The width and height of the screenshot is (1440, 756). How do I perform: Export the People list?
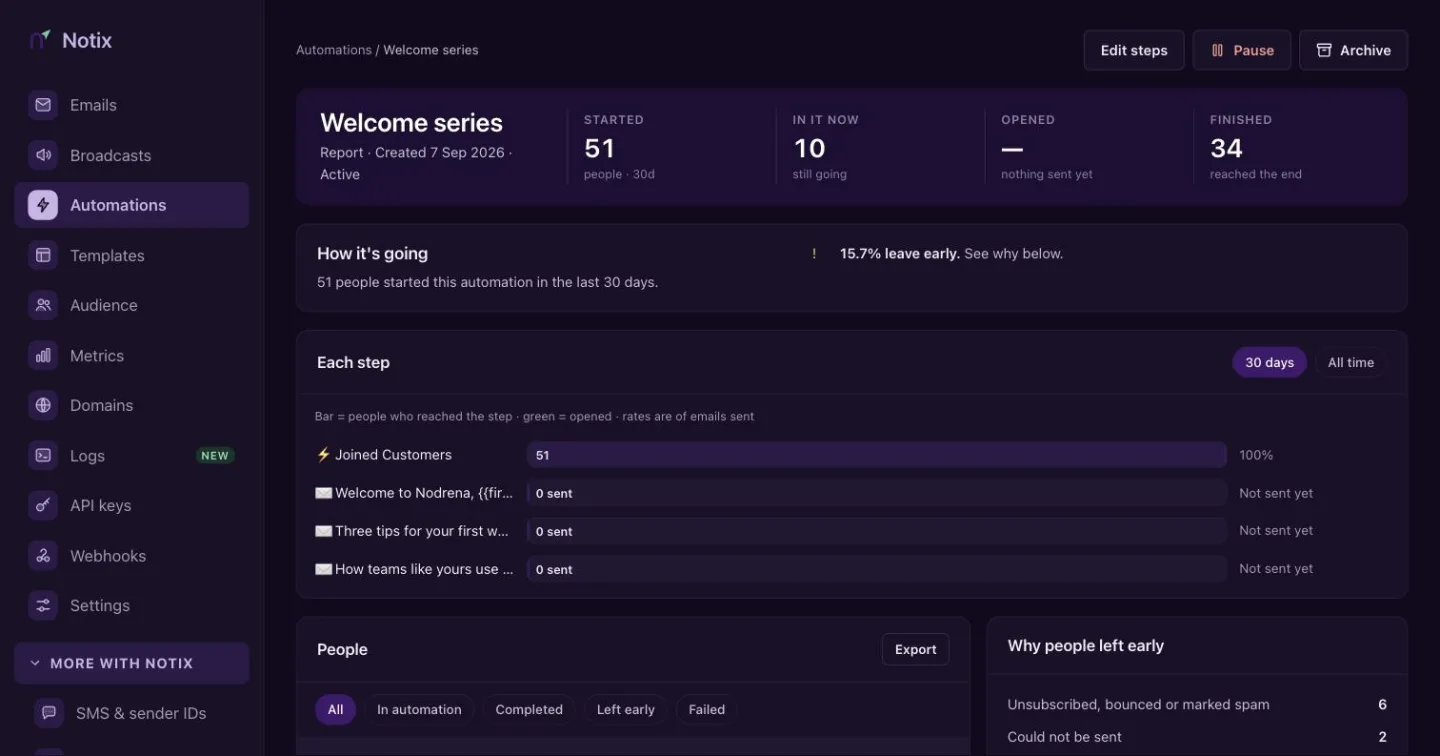pos(915,650)
